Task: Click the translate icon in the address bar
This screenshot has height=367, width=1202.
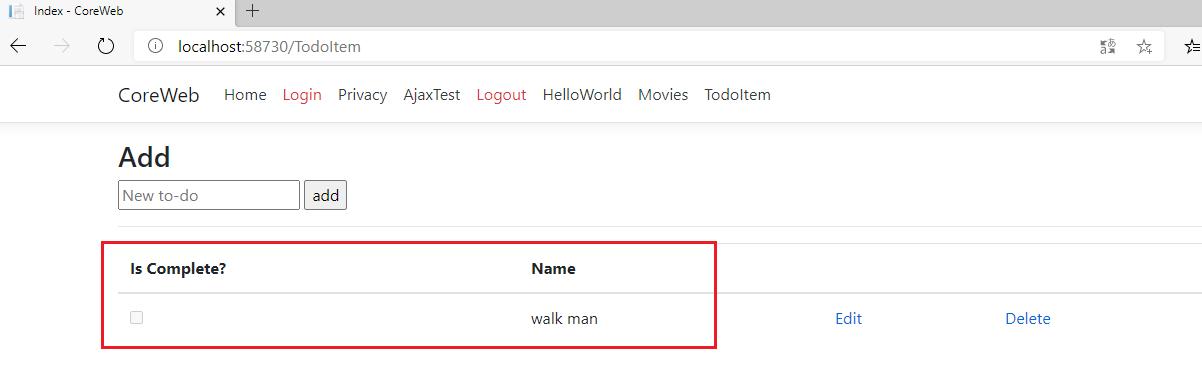Action: click(1107, 46)
